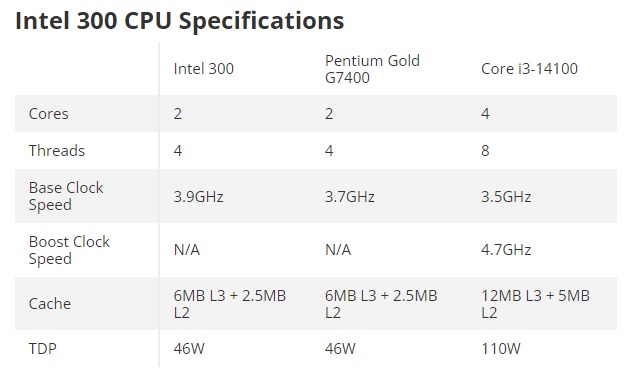Select the Core i3-14100 column header

tap(529, 68)
